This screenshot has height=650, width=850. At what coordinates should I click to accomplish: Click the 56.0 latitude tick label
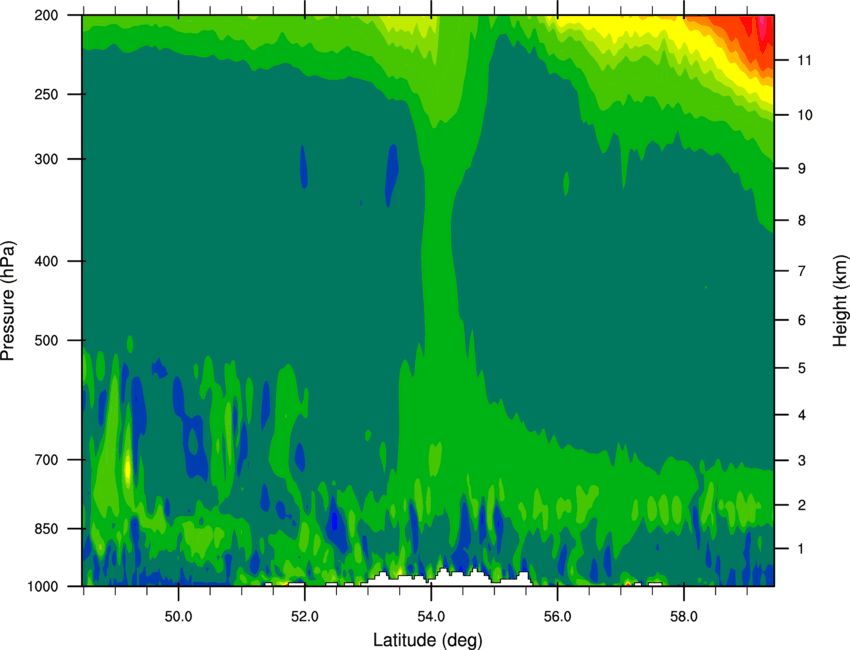click(558, 617)
